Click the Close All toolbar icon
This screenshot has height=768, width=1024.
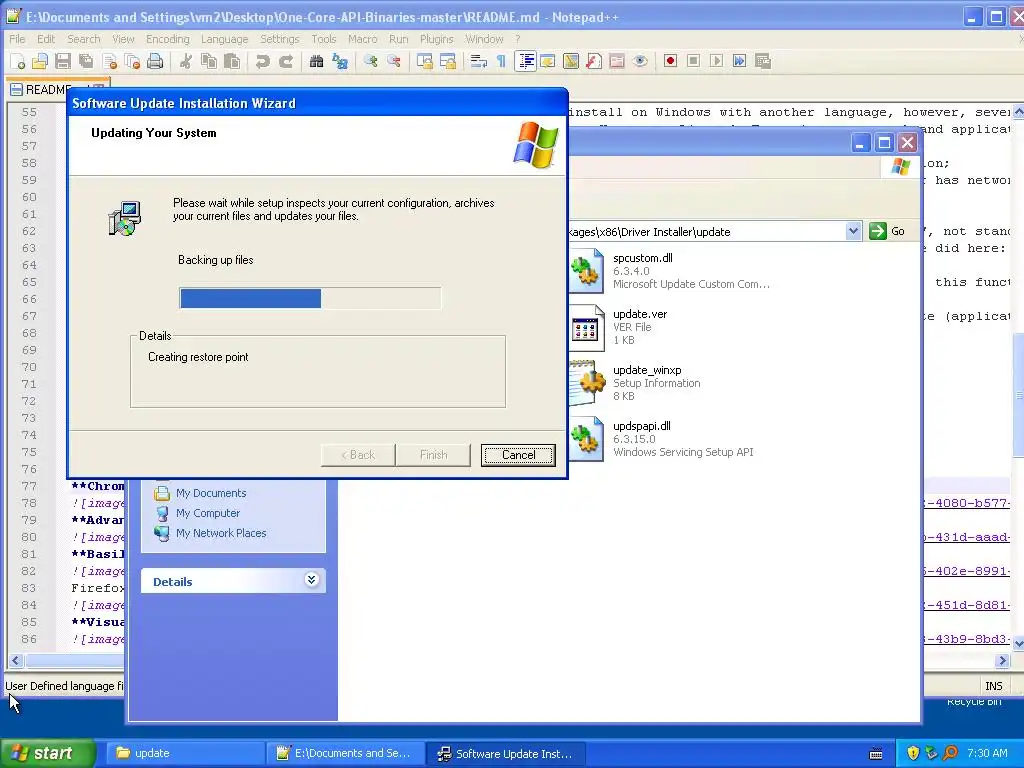pyautogui.click(x=133, y=61)
